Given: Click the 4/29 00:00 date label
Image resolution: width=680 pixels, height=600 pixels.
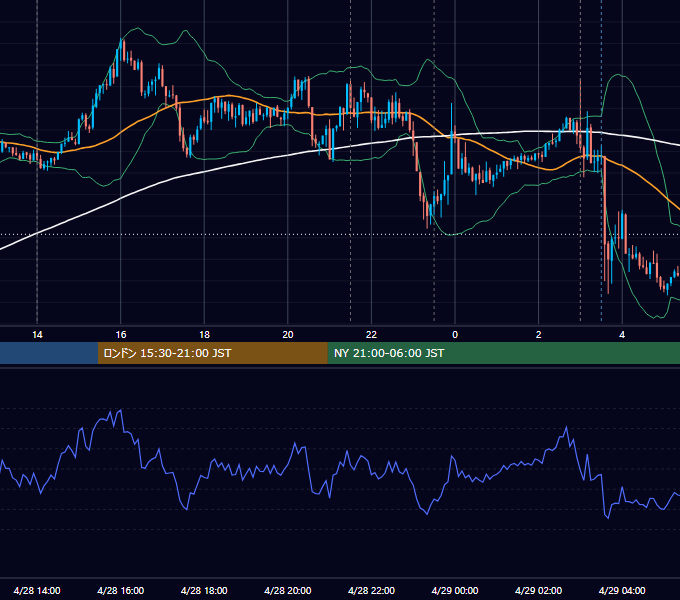Looking at the screenshot, I should (455, 590).
